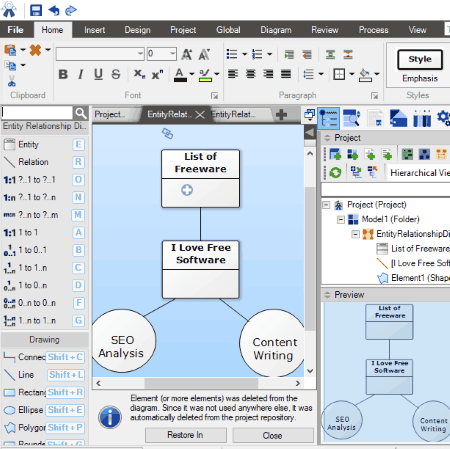450x449 pixels.
Task: Close the active EntityRelat.. tab
Action: click(200, 115)
